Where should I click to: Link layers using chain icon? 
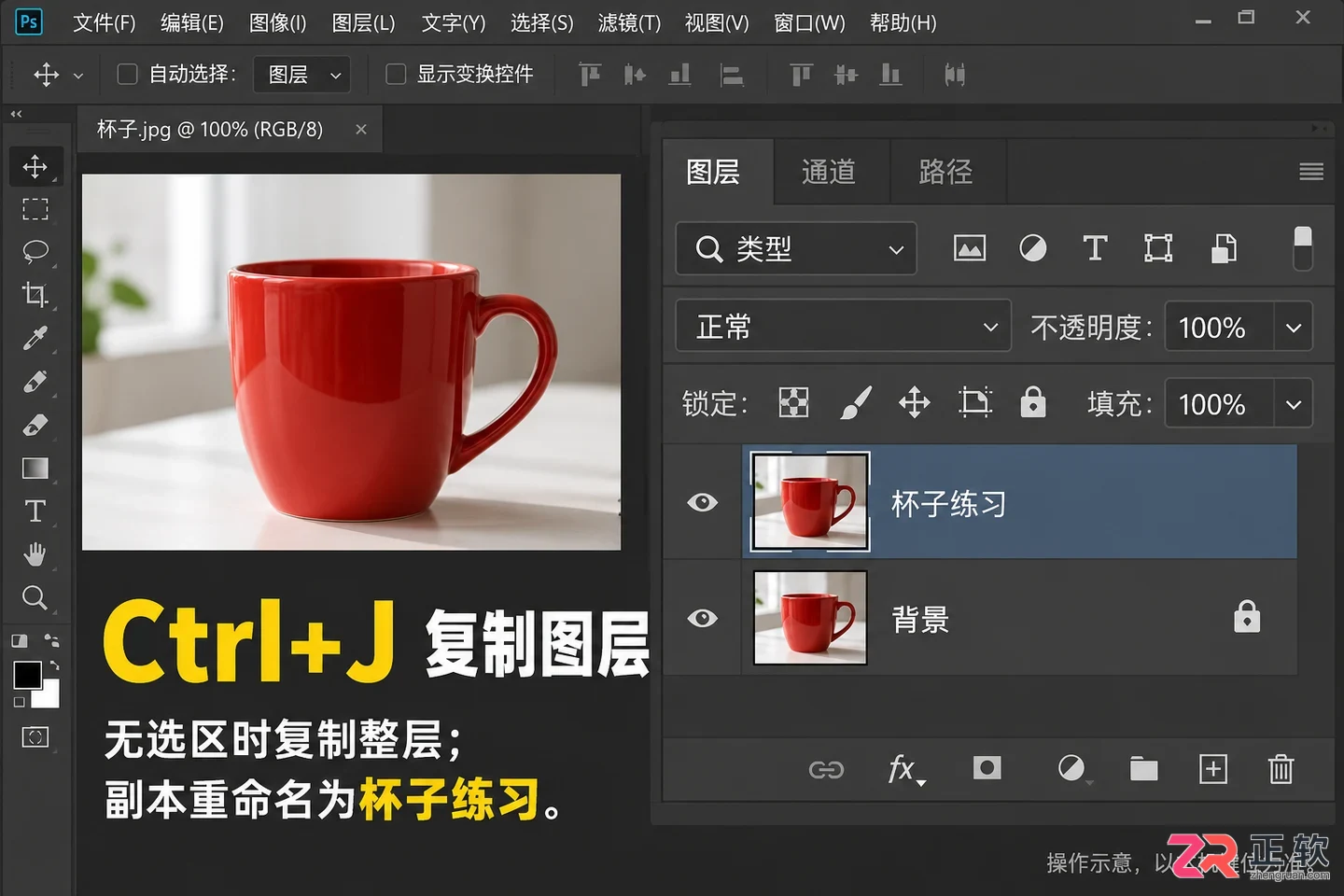point(826,769)
